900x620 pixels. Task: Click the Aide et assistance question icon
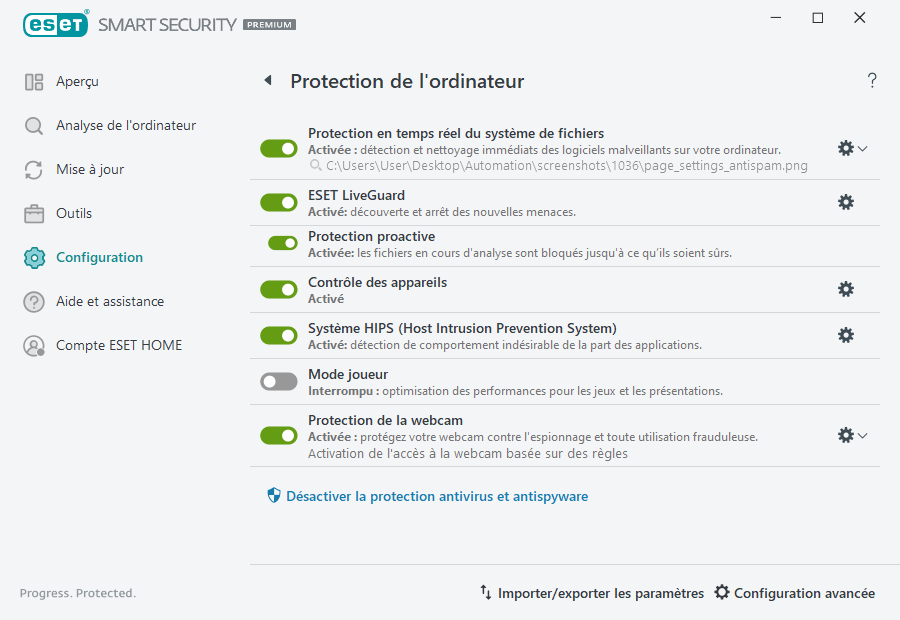pos(33,301)
